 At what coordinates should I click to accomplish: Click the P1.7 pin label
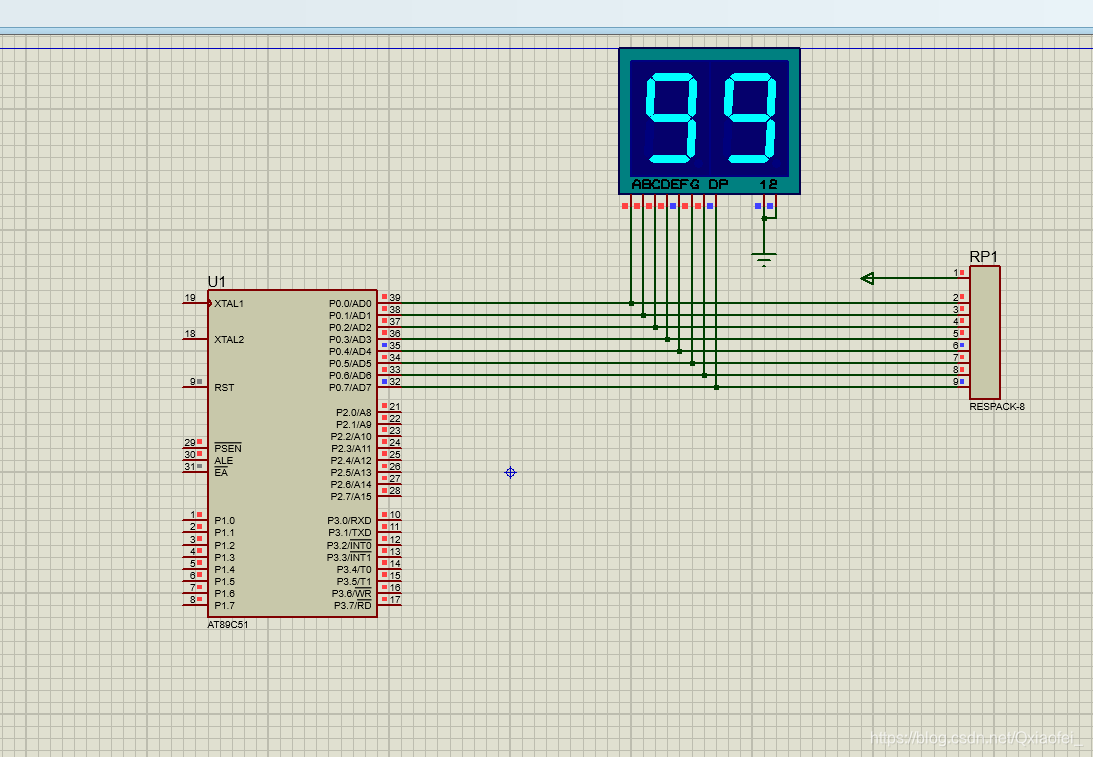(x=224, y=606)
